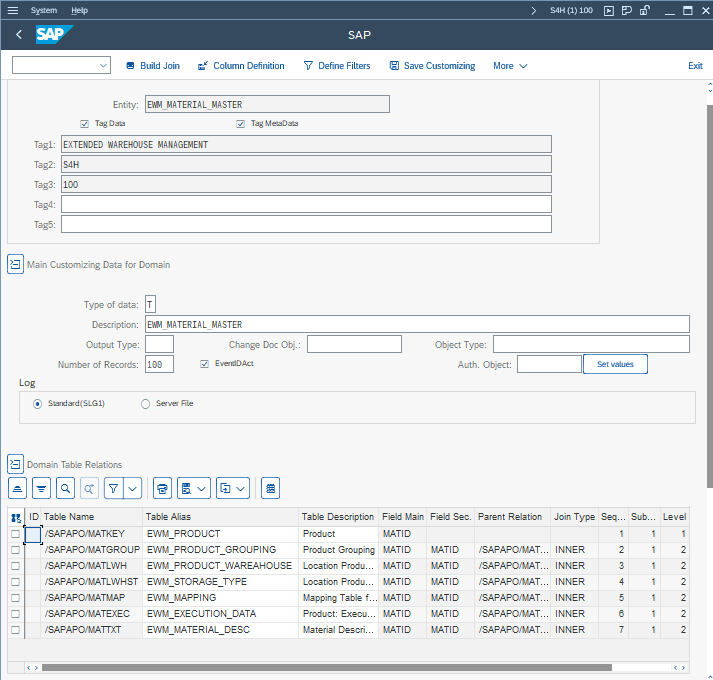Screen dimensions: 713x680
Task: Open the filter dropdown arrow in table toolbar
Action: pos(132,488)
